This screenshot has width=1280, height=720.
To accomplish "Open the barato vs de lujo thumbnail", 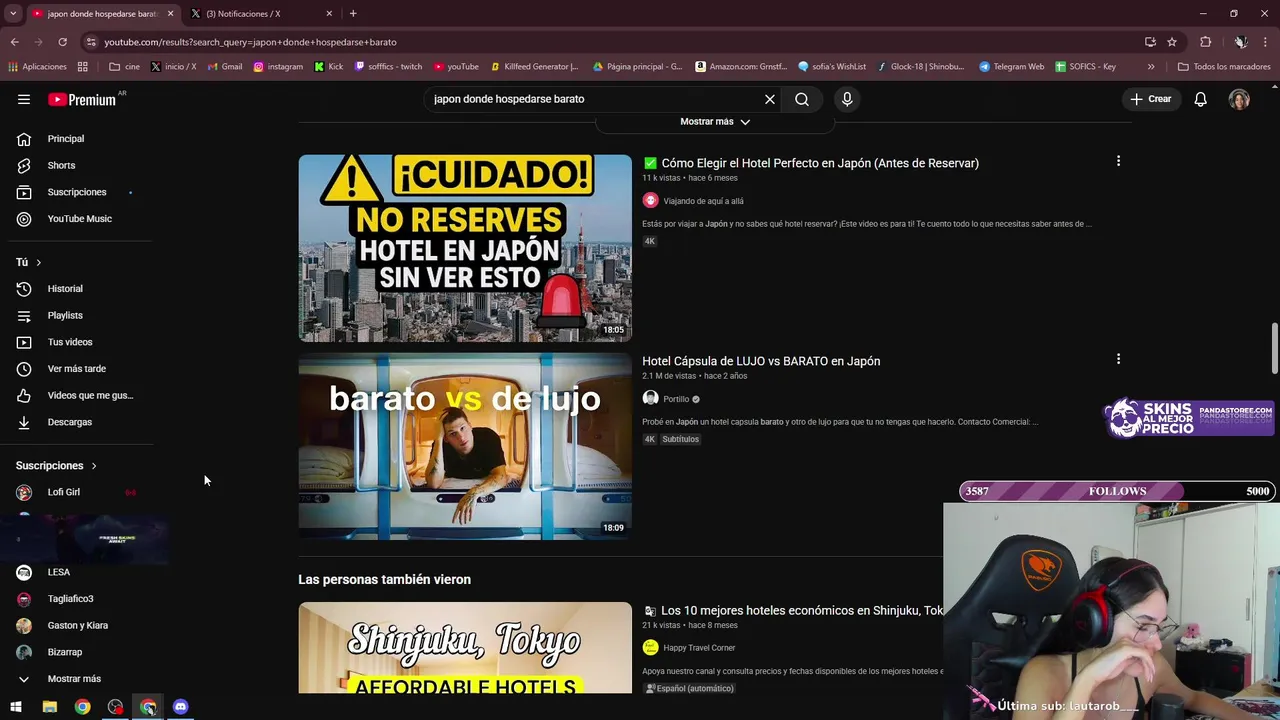I will [465, 446].
